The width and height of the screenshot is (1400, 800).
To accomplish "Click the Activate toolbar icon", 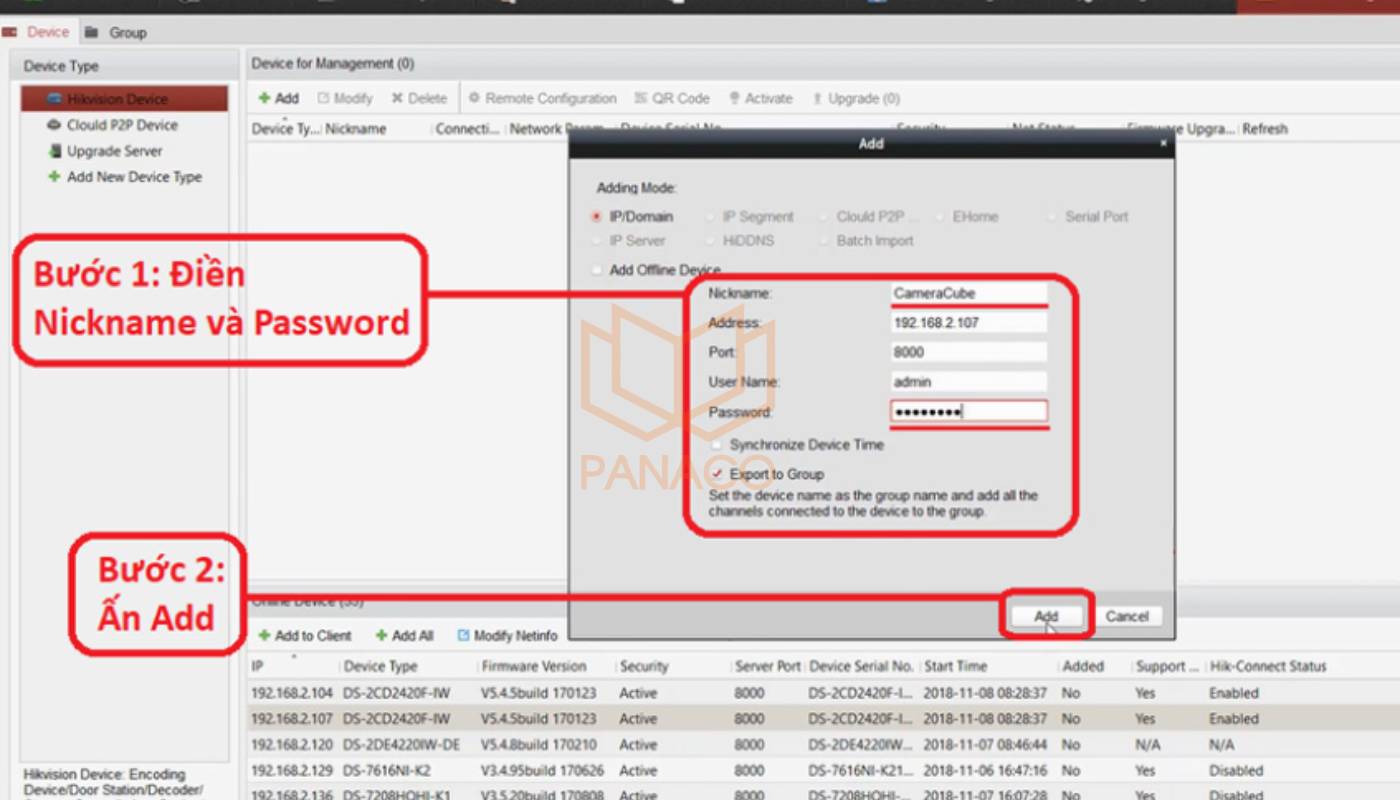I will [x=734, y=98].
